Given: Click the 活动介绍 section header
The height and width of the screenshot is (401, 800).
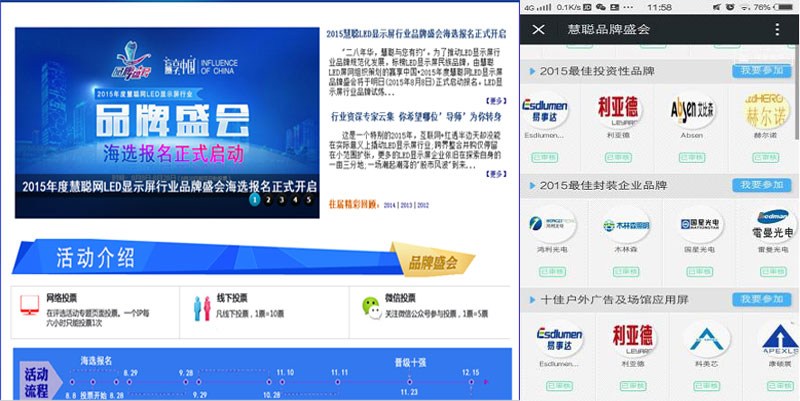Looking at the screenshot, I should coord(95,258).
